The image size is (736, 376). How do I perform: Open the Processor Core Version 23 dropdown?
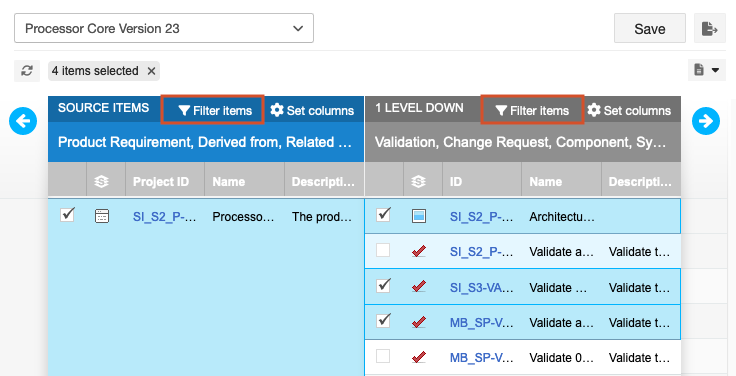click(164, 29)
